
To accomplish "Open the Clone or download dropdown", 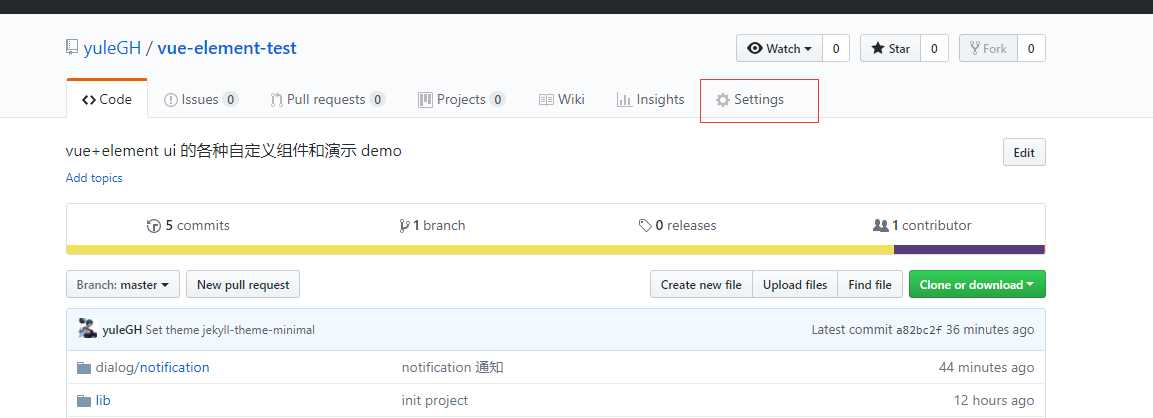I will (977, 285).
